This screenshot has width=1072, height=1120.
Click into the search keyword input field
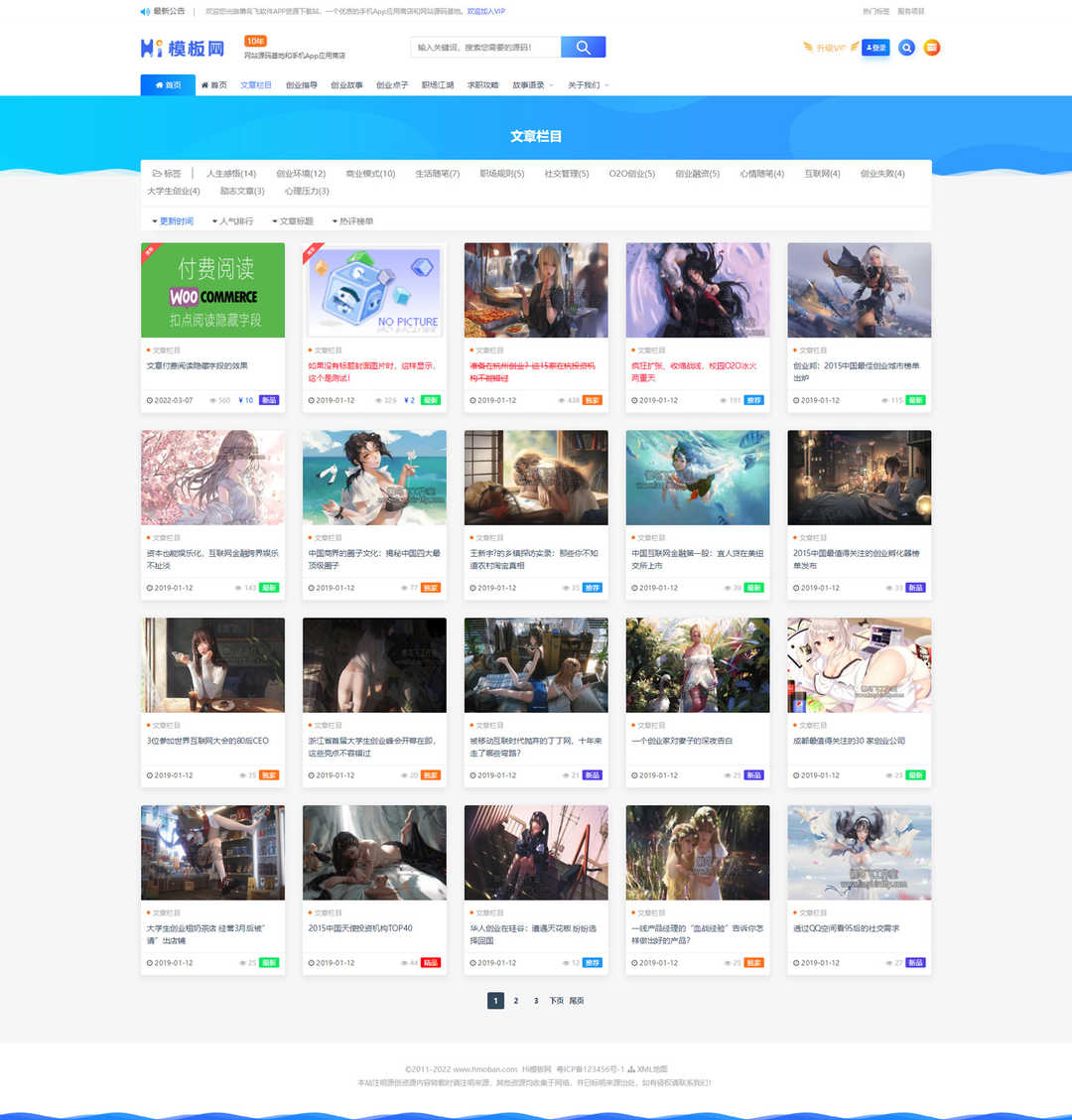(485, 48)
